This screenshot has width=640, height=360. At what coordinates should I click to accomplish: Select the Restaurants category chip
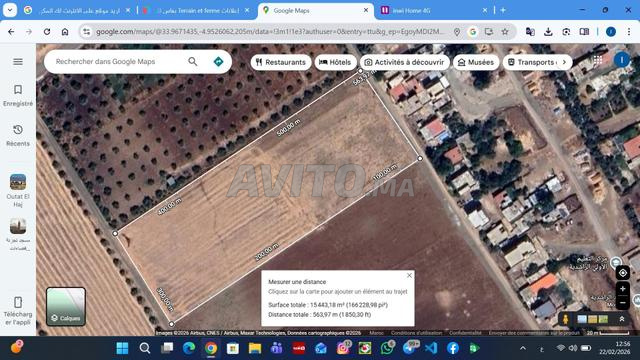tap(281, 62)
